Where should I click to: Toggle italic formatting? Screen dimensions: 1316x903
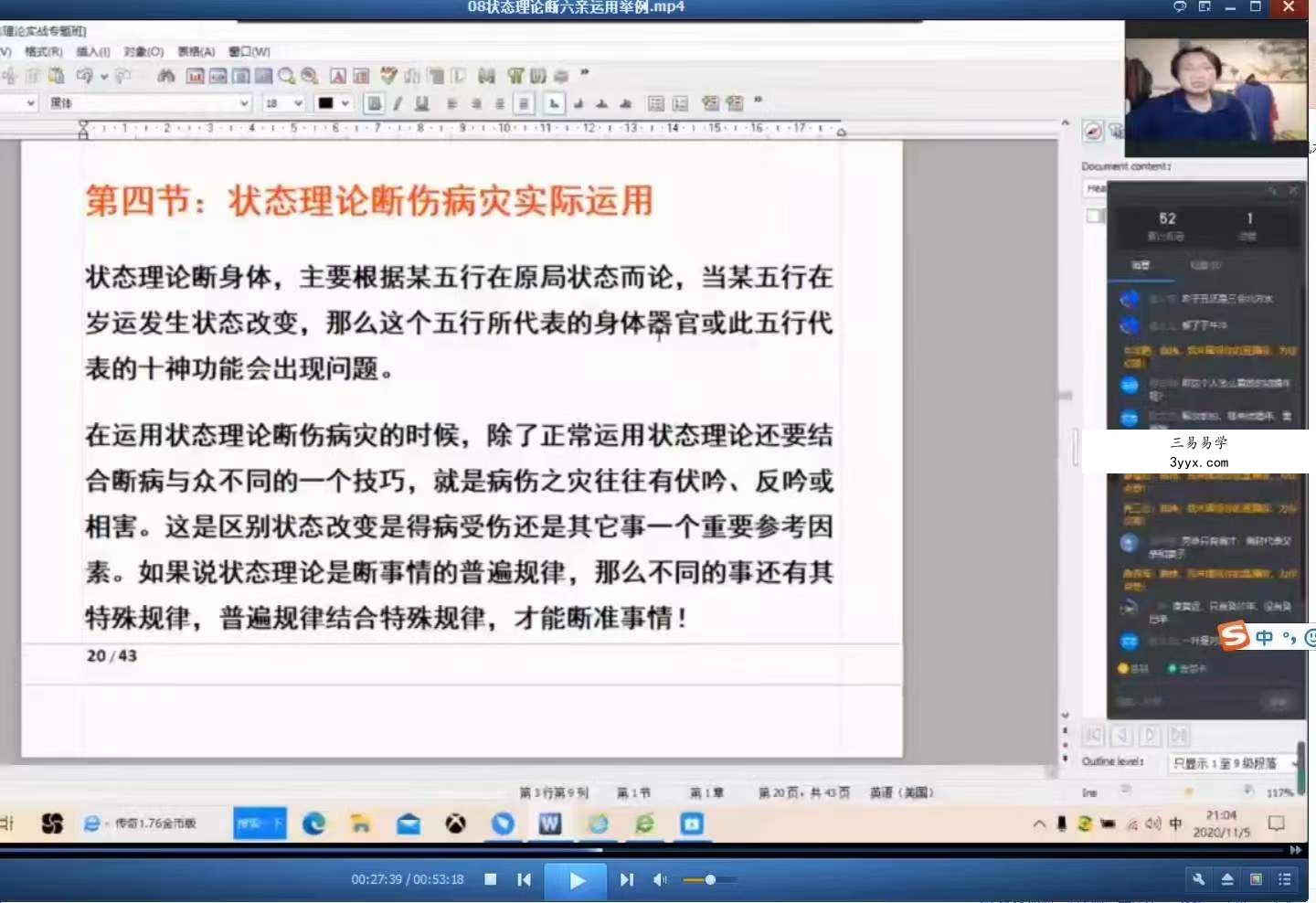coord(398,103)
